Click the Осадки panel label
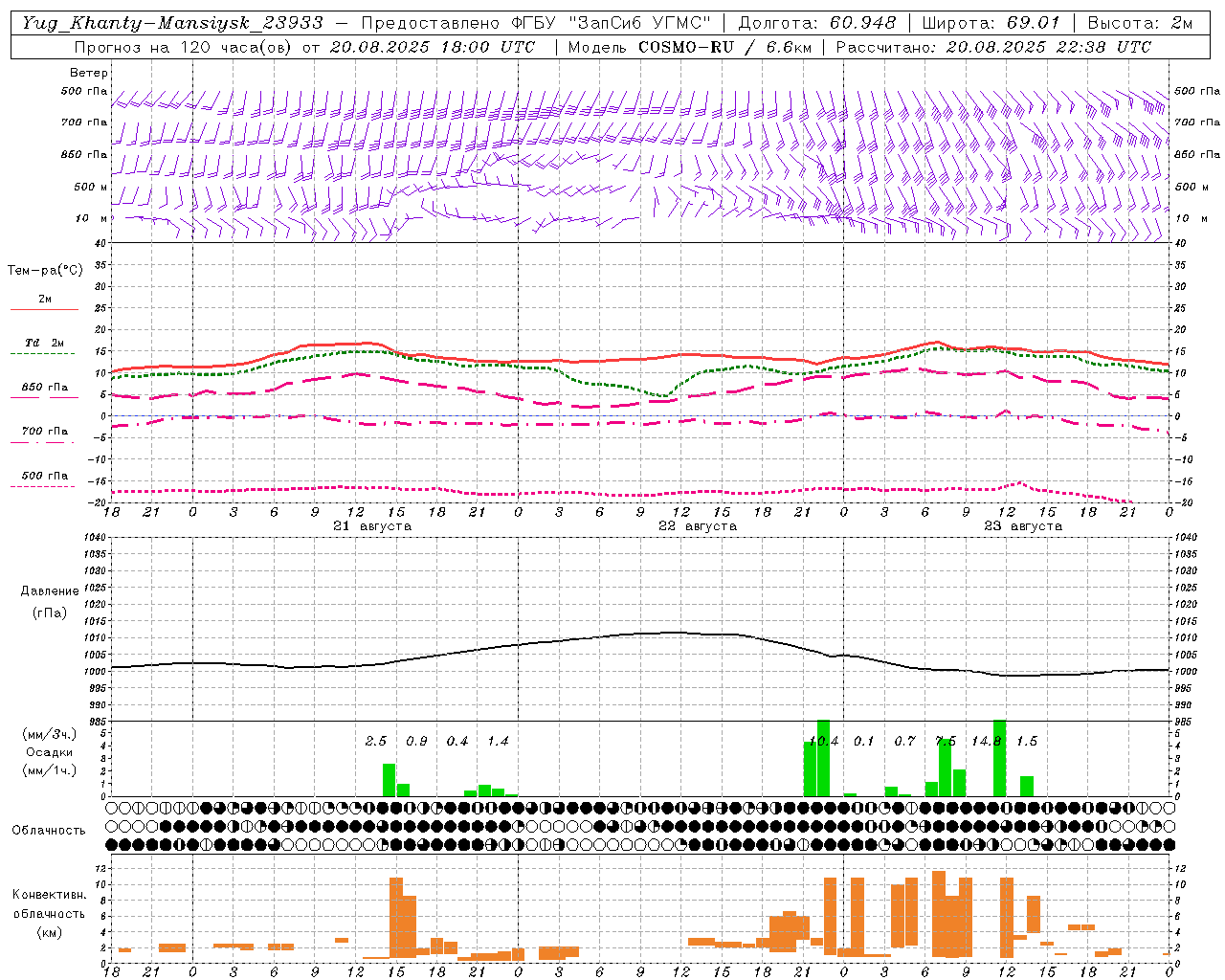The height and width of the screenshot is (980, 1225). [50, 751]
